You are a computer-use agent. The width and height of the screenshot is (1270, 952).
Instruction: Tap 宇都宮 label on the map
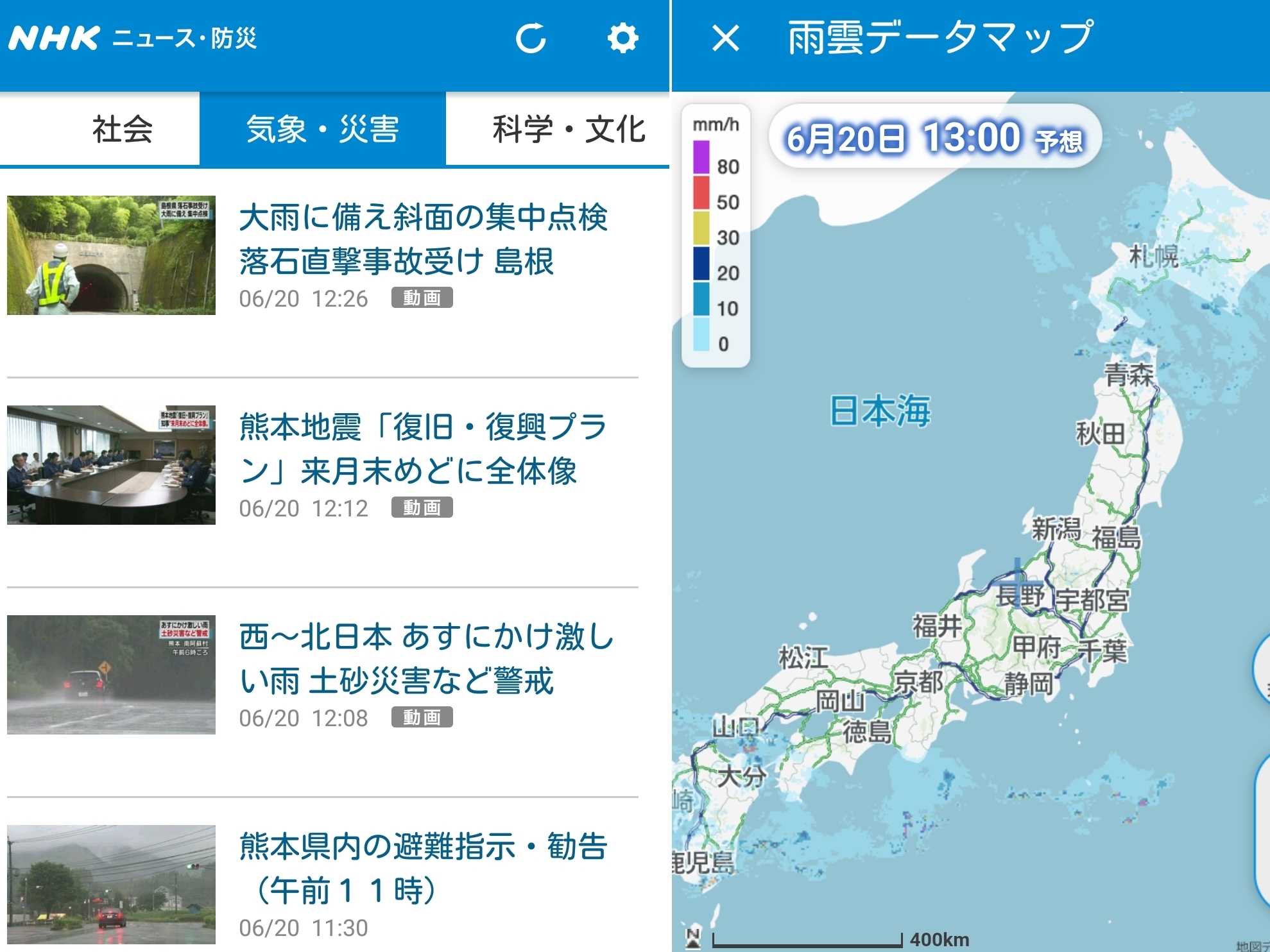pyautogui.click(x=1092, y=600)
